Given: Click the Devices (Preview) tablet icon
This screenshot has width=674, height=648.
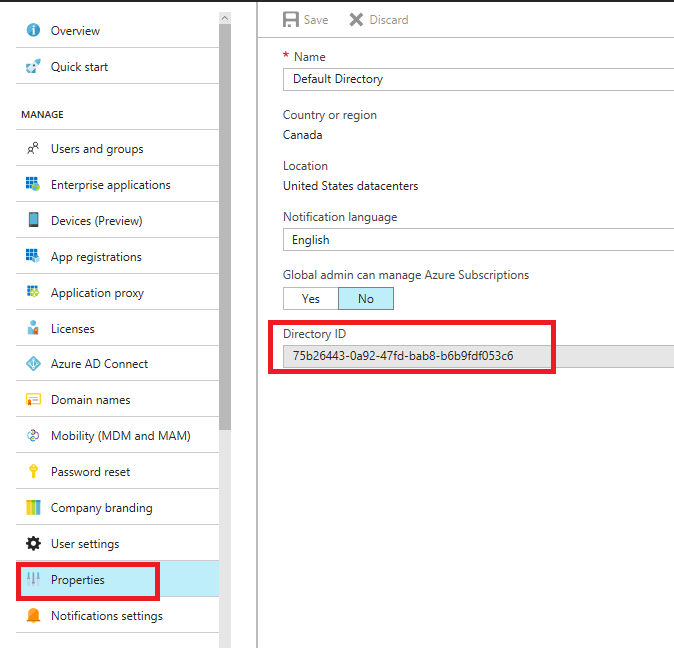Looking at the screenshot, I should (34, 220).
